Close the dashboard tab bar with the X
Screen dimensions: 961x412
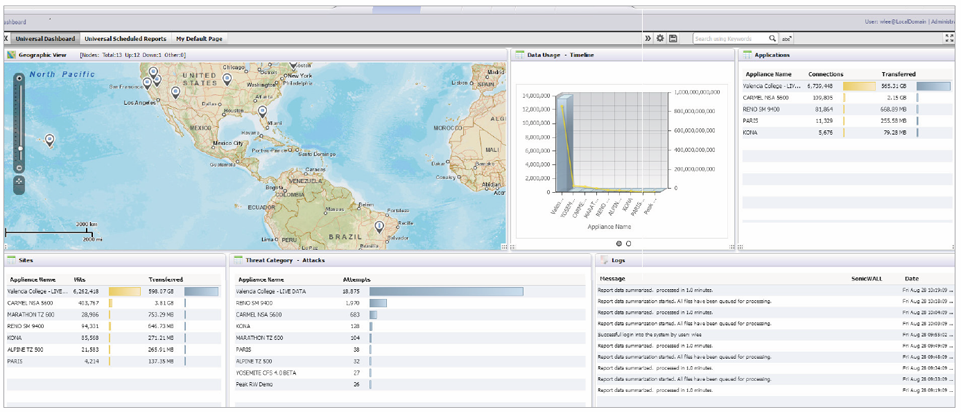tap(6, 39)
